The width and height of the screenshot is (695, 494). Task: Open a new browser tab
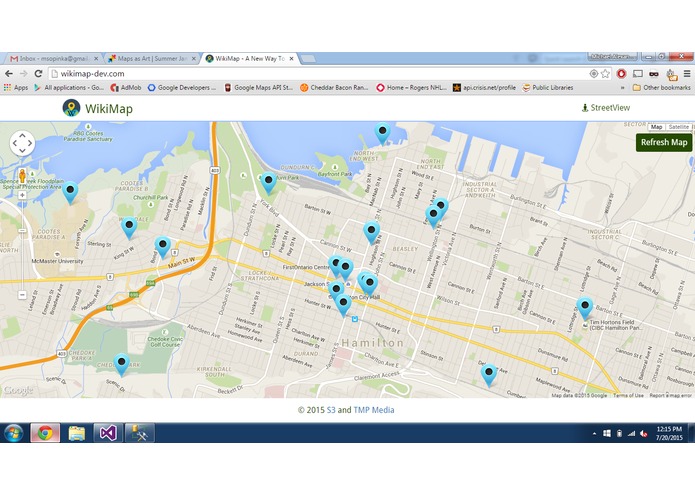click(x=308, y=58)
